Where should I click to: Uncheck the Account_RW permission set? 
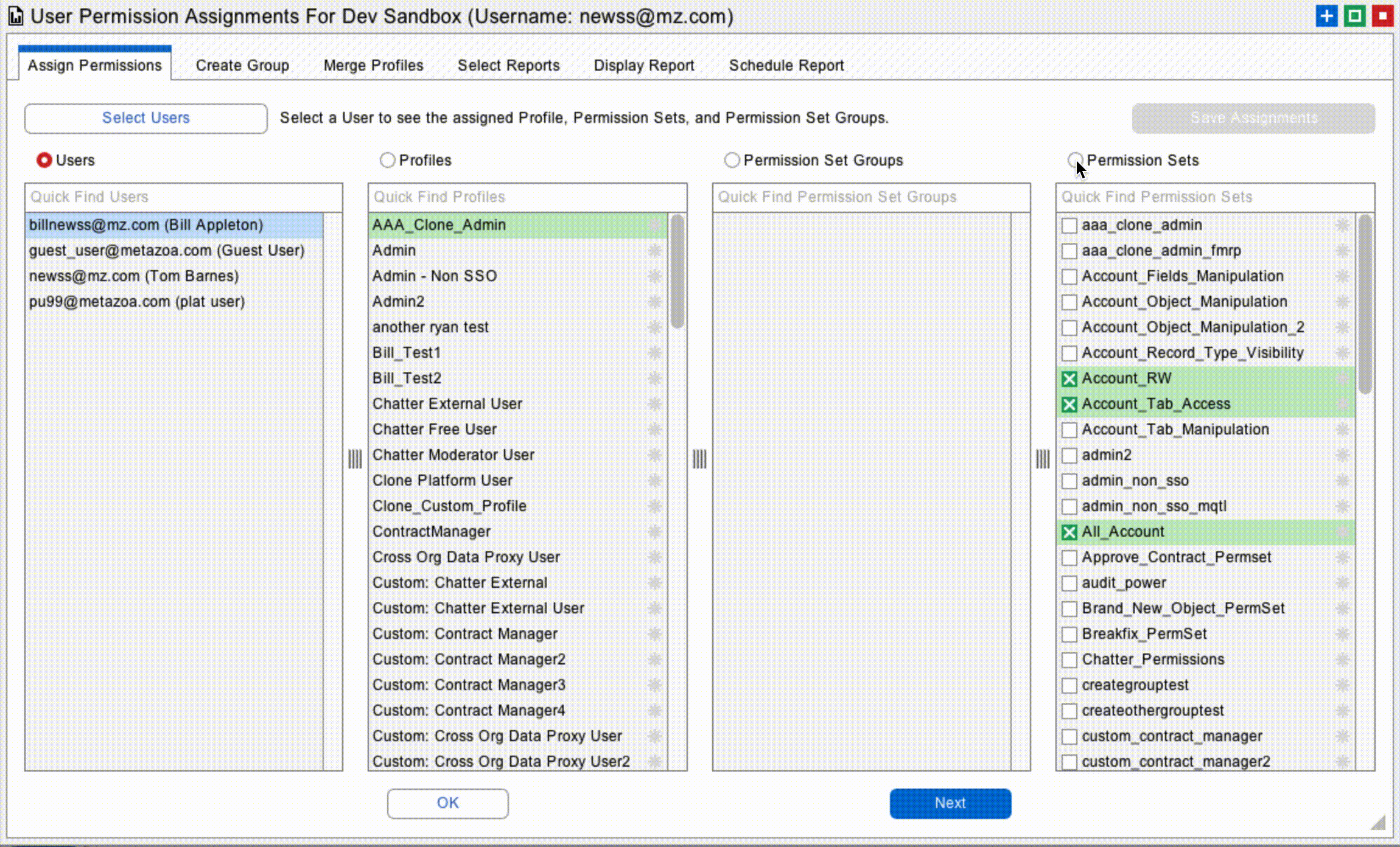pyautogui.click(x=1069, y=379)
